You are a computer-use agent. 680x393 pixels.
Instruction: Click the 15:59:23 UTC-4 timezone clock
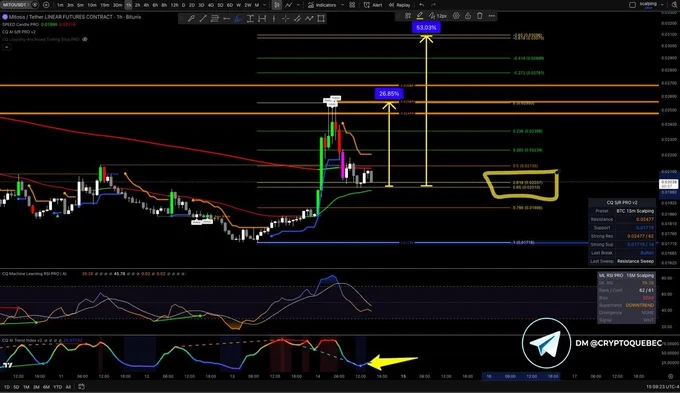pyautogui.click(x=663, y=386)
